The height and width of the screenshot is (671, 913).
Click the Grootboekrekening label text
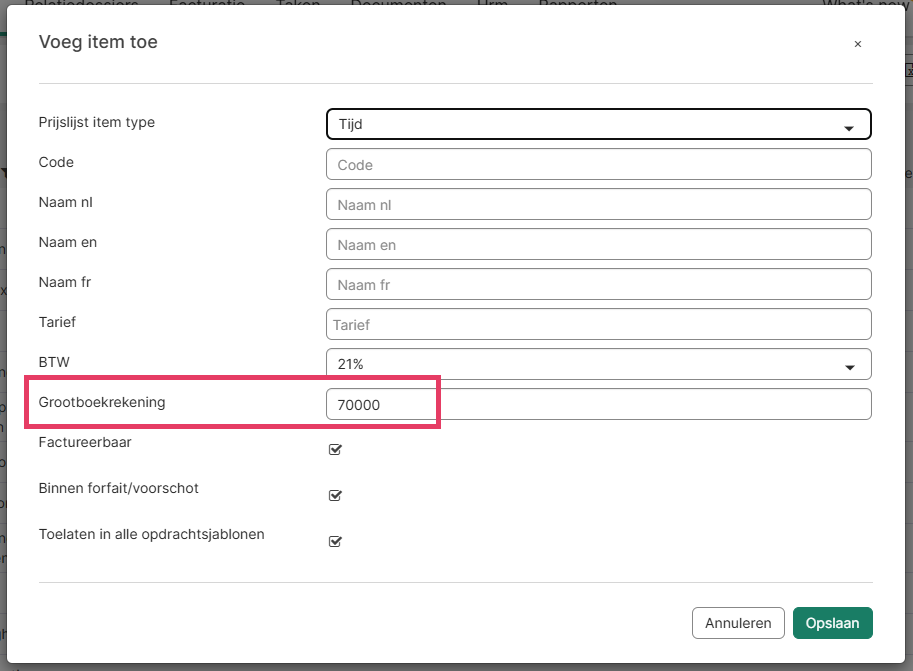102,402
